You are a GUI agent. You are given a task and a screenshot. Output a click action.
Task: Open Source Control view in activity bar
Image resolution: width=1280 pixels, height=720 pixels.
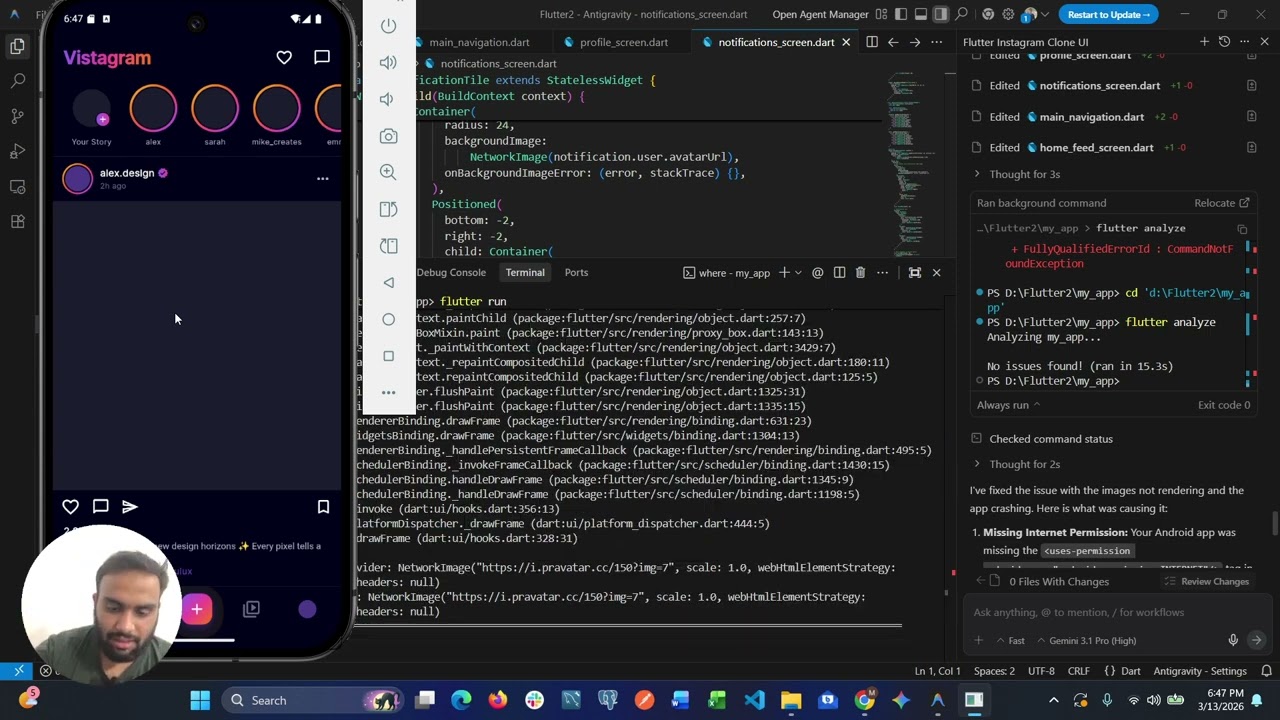(x=17, y=116)
